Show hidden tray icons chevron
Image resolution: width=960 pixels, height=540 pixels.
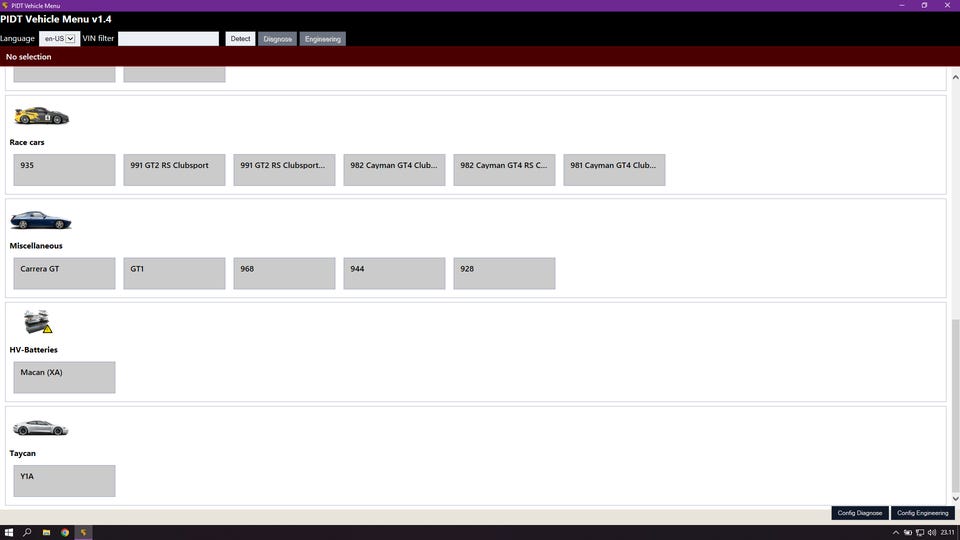[x=896, y=533]
